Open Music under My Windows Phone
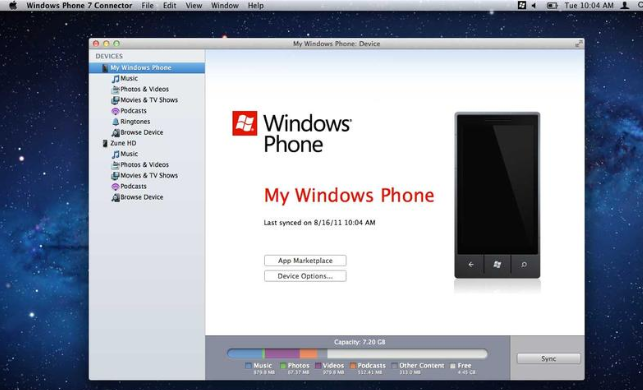 tap(125, 78)
